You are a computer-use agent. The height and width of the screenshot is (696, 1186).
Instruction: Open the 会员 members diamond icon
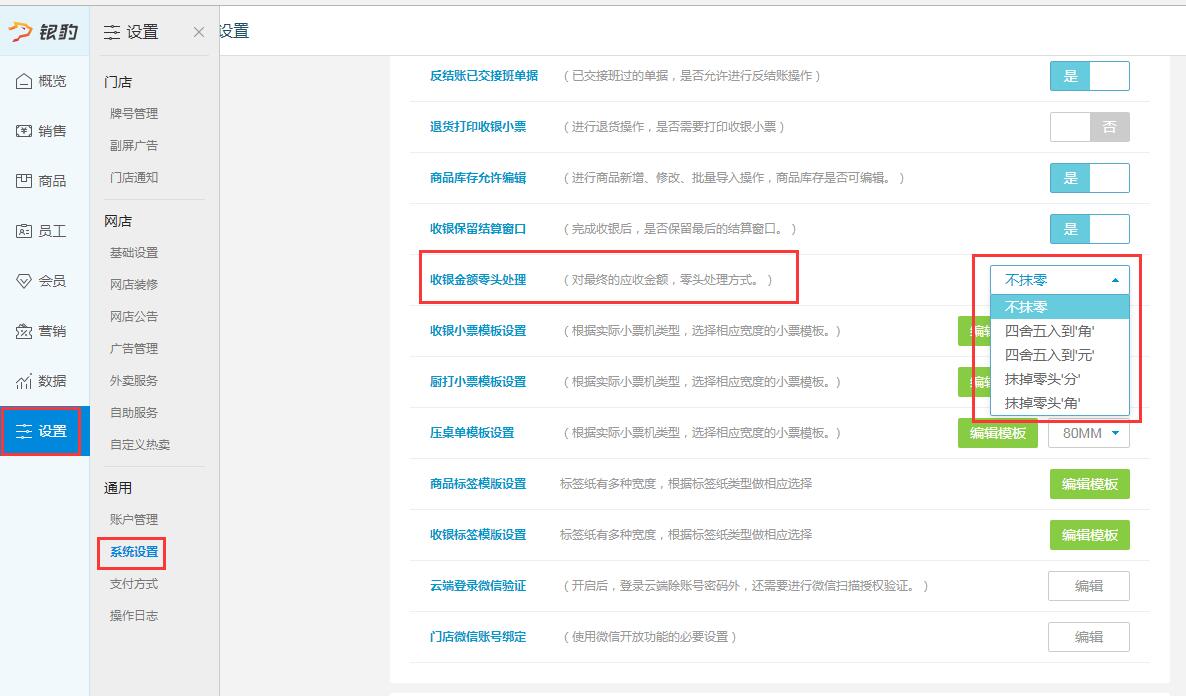coord(24,281)
